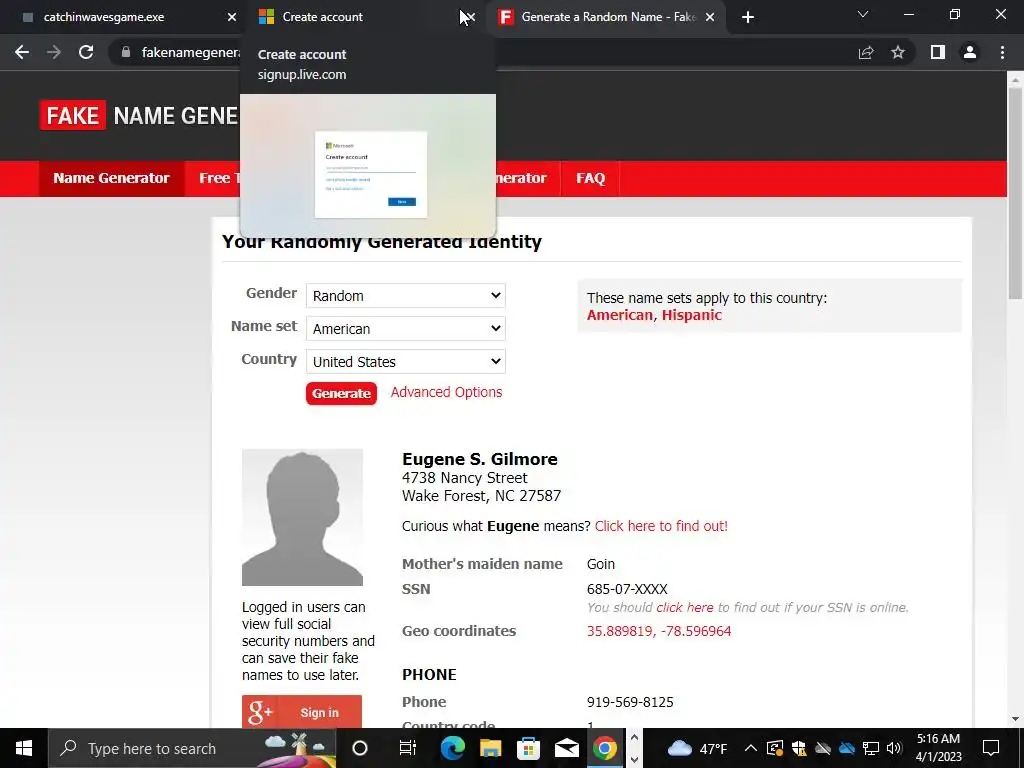Click the name Eugene S. Gilmore
This screenshot has height=768, width=1024.
pos(480,459)
